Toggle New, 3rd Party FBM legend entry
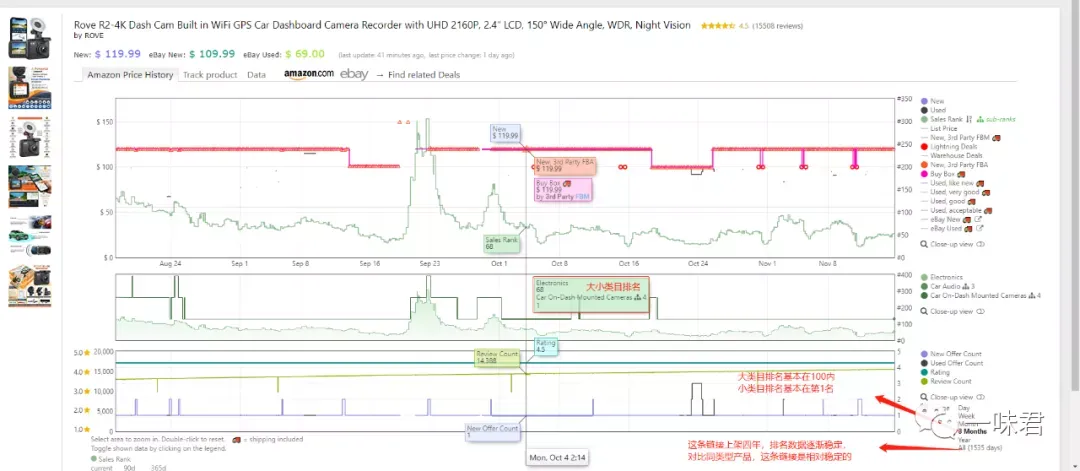 pos(959,138)
